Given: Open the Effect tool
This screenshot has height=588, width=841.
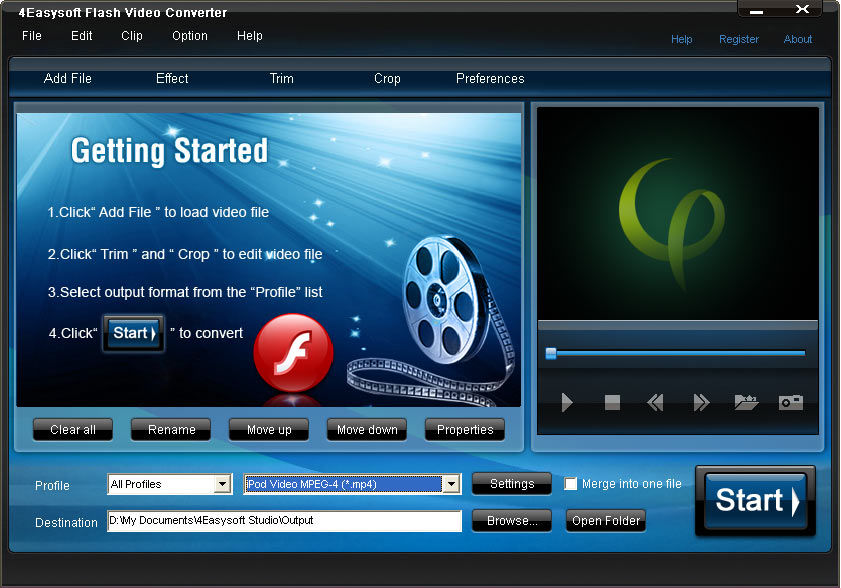Looking at the screenshot, I should [172, 78].
